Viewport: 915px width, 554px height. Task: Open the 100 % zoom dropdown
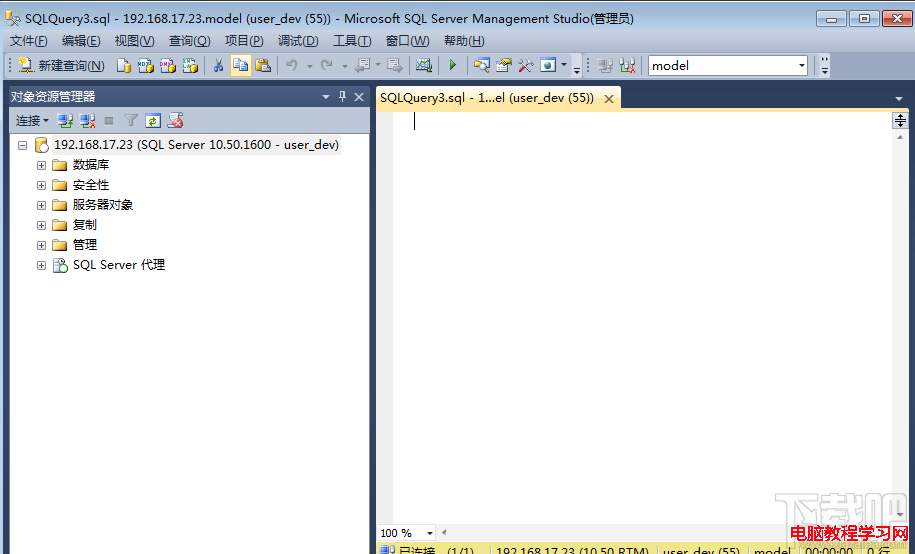[x=429, y=533]
